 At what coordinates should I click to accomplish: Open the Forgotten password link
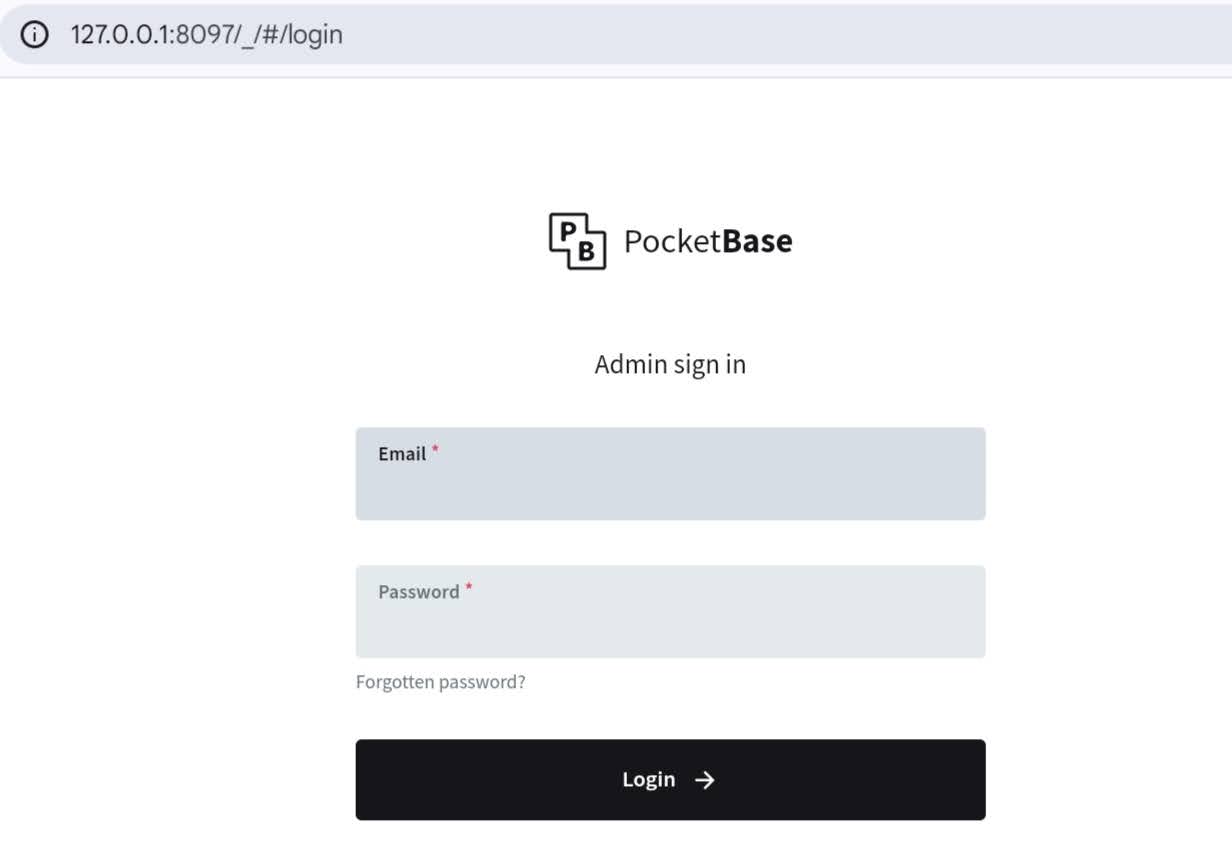[440, 682]
